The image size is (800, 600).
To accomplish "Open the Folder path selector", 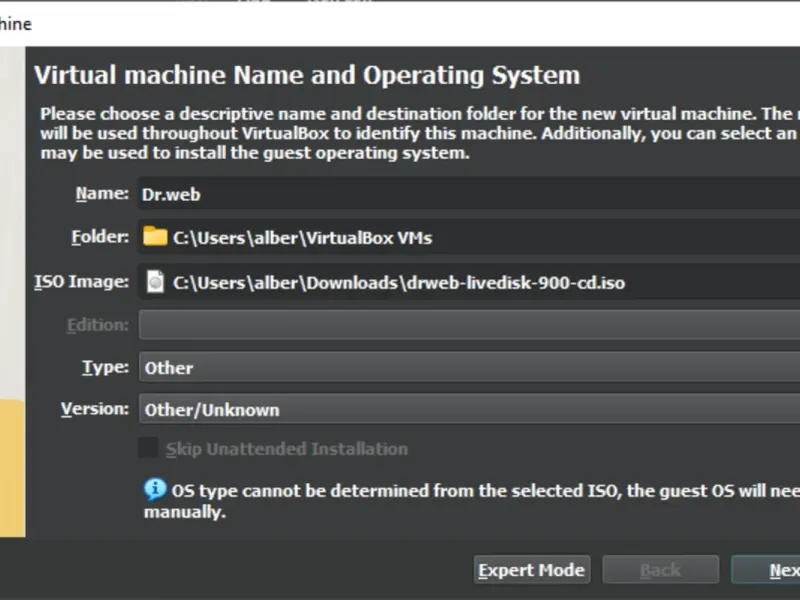I will tap(469, 237).
